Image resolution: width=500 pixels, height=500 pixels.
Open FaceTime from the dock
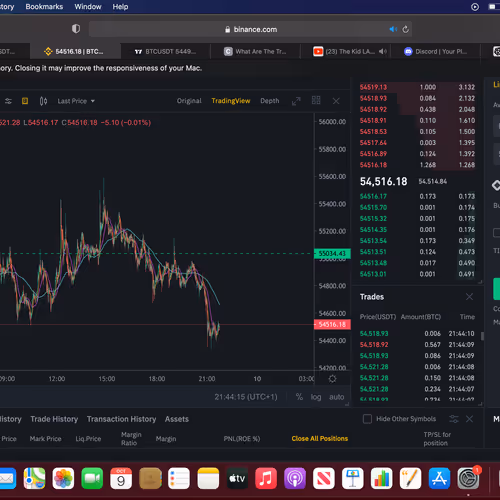coord(92,478)
